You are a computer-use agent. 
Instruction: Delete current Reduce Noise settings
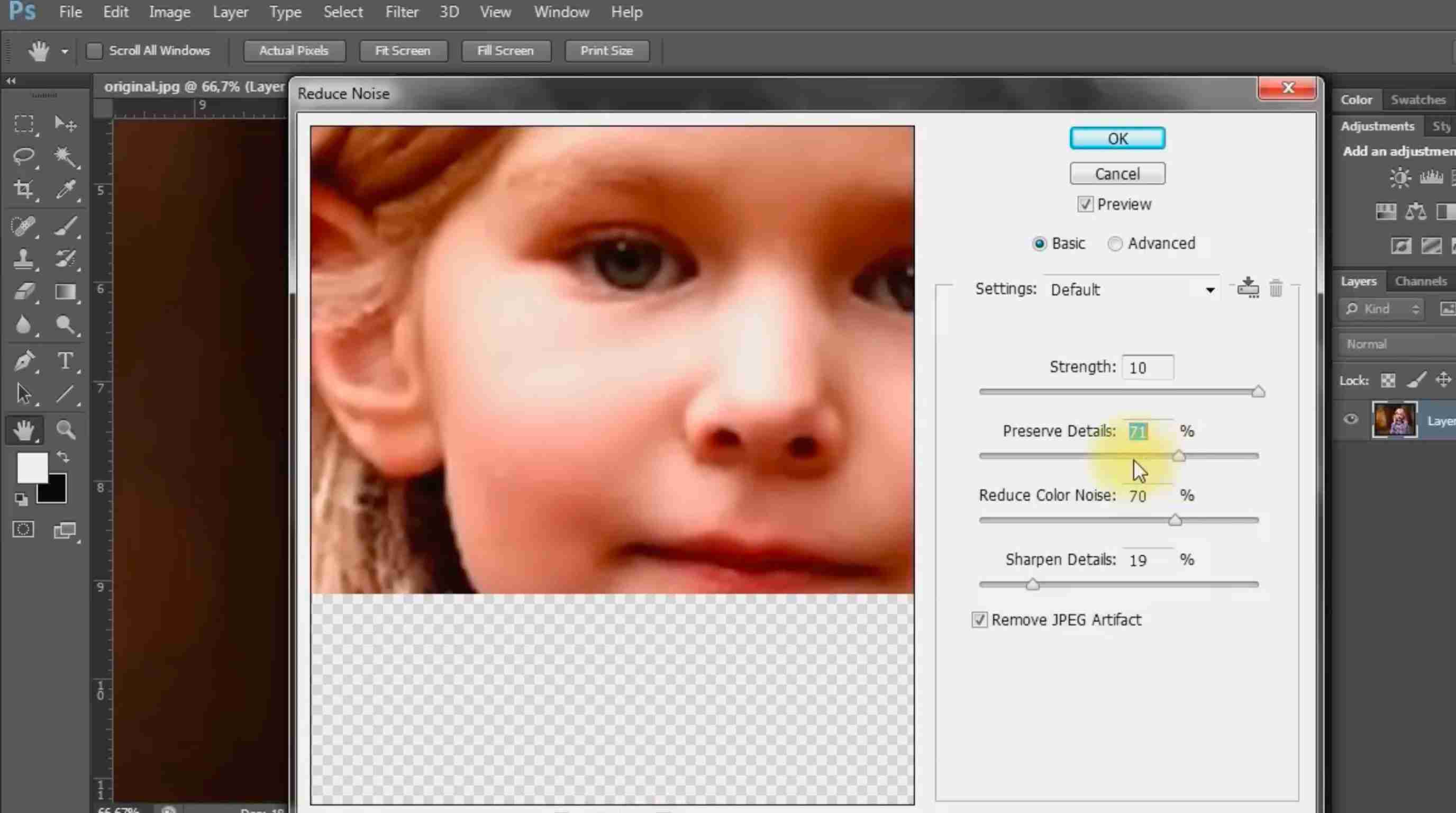click(1276, 288)
